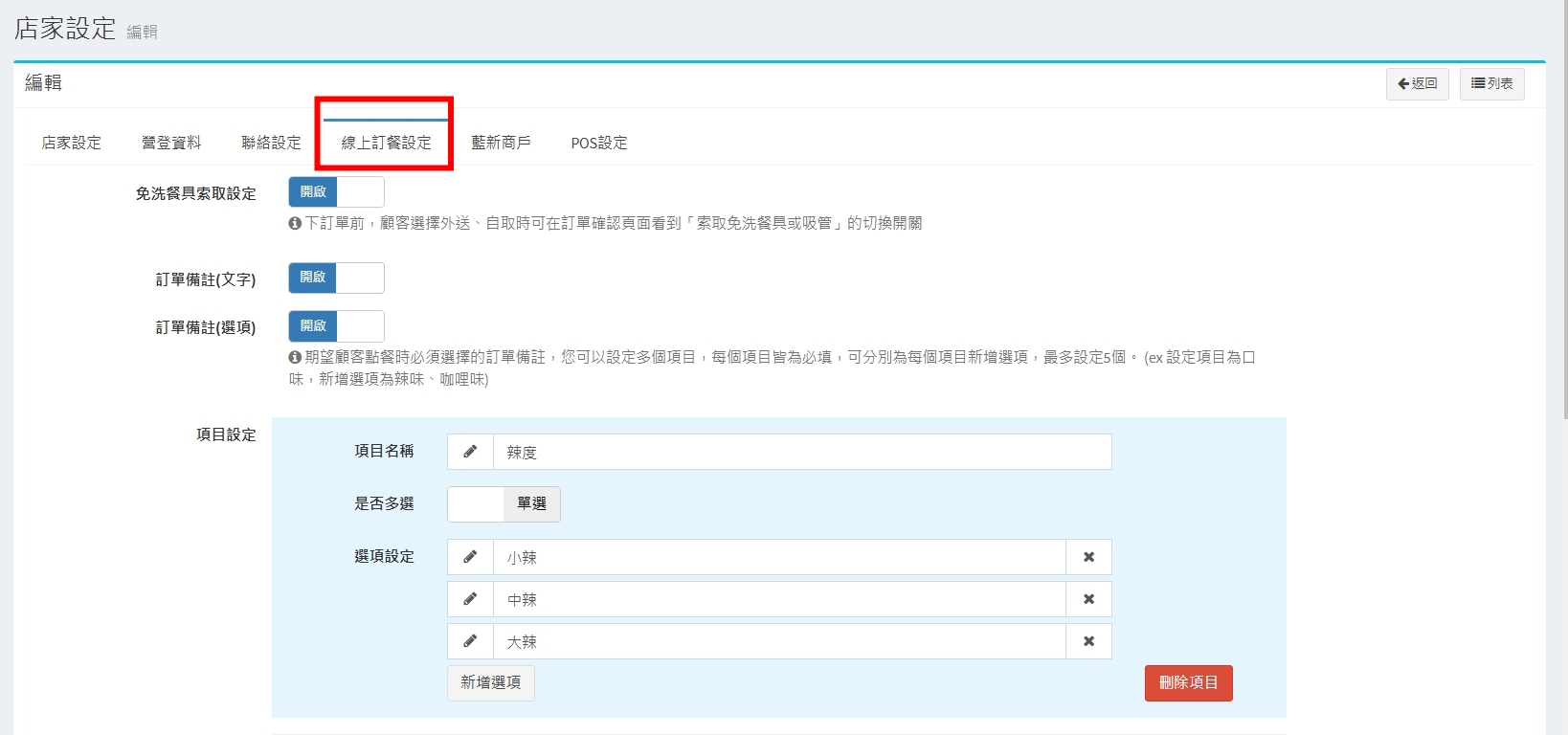This screenshot has height=735, width=1568.
Task: Toggle the 訂單備註(選項) switch
Action: click(336, 326)
